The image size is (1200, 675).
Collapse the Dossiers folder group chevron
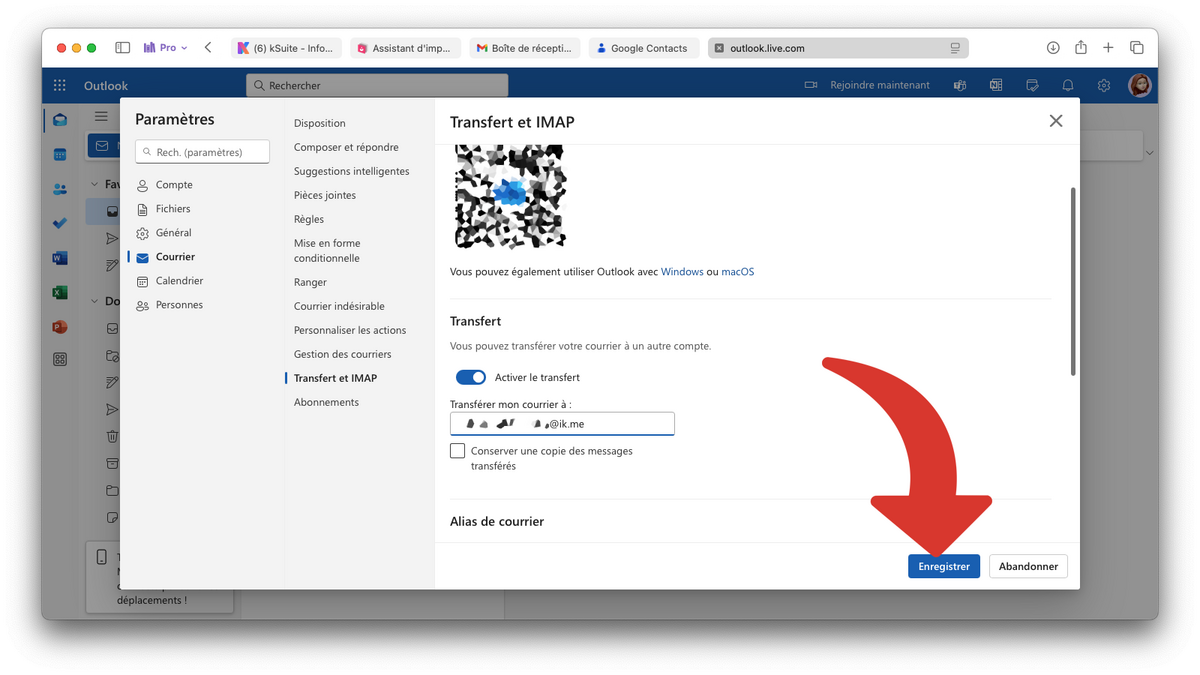[x=95, y=301]
